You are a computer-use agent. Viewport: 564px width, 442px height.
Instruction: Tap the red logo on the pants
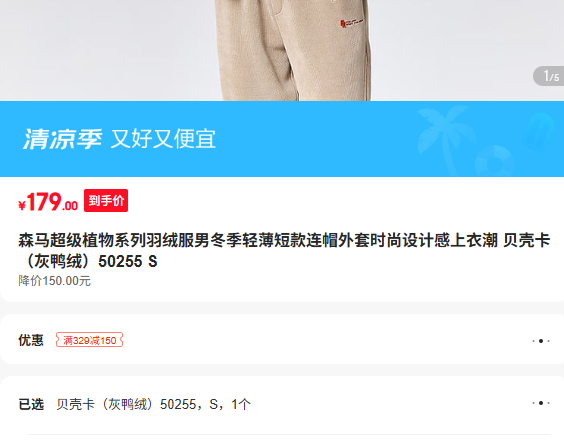(351, 23)
